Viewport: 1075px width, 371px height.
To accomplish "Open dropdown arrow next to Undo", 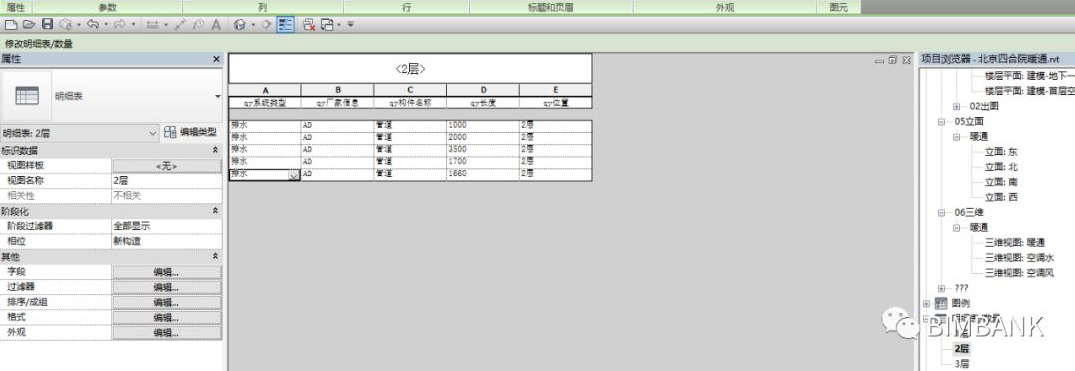I will 106,25.
